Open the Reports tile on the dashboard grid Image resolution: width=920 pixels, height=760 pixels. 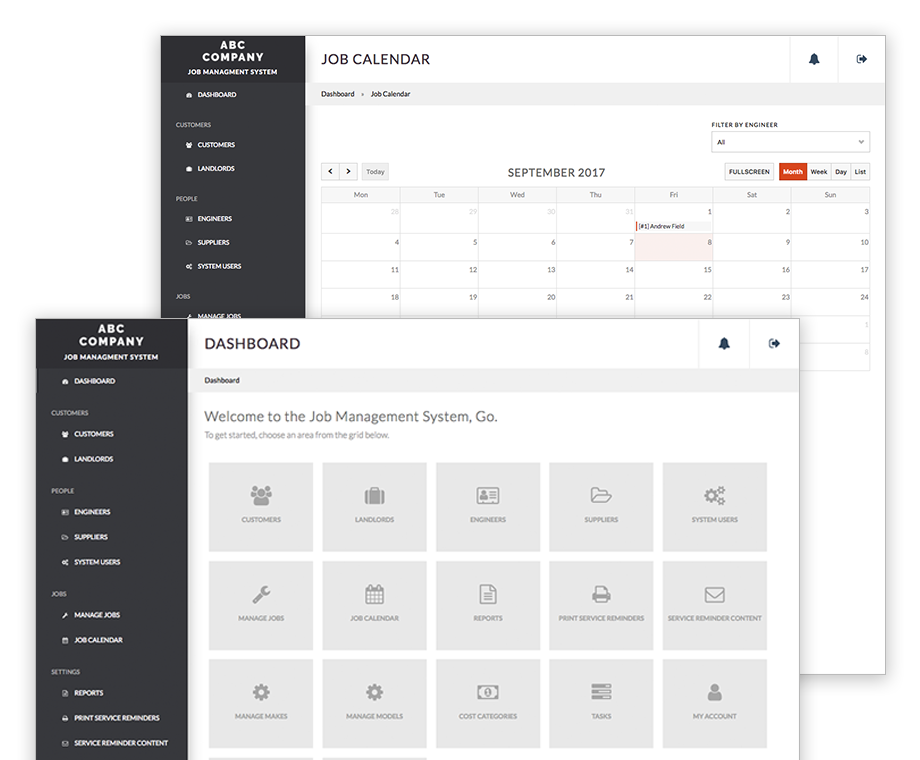point(488,605)
